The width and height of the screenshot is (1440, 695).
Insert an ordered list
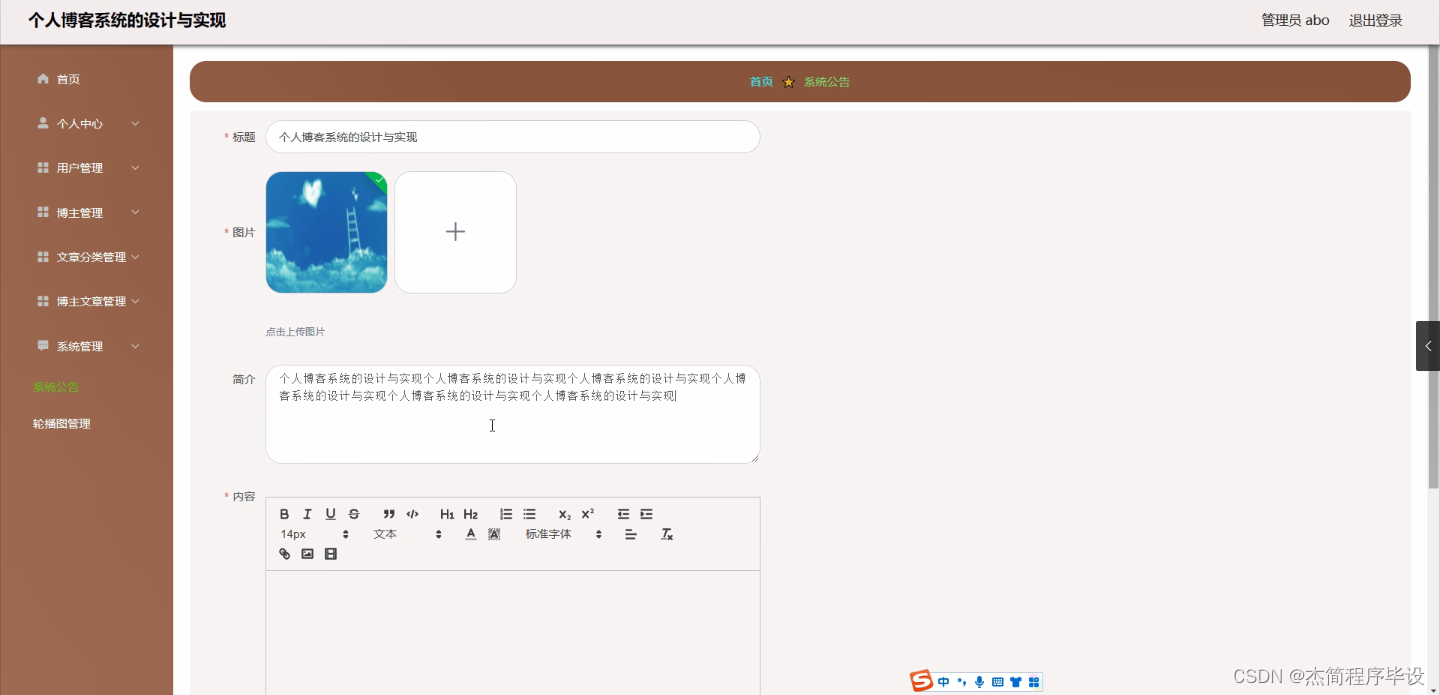pos(508,514)
